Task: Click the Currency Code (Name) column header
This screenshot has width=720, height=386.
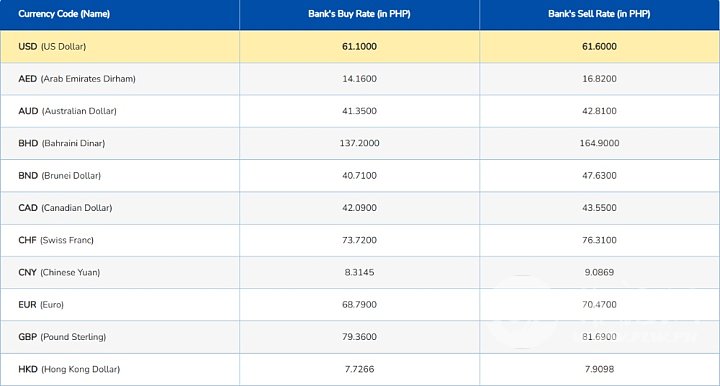Action: [x=64, y=14]
